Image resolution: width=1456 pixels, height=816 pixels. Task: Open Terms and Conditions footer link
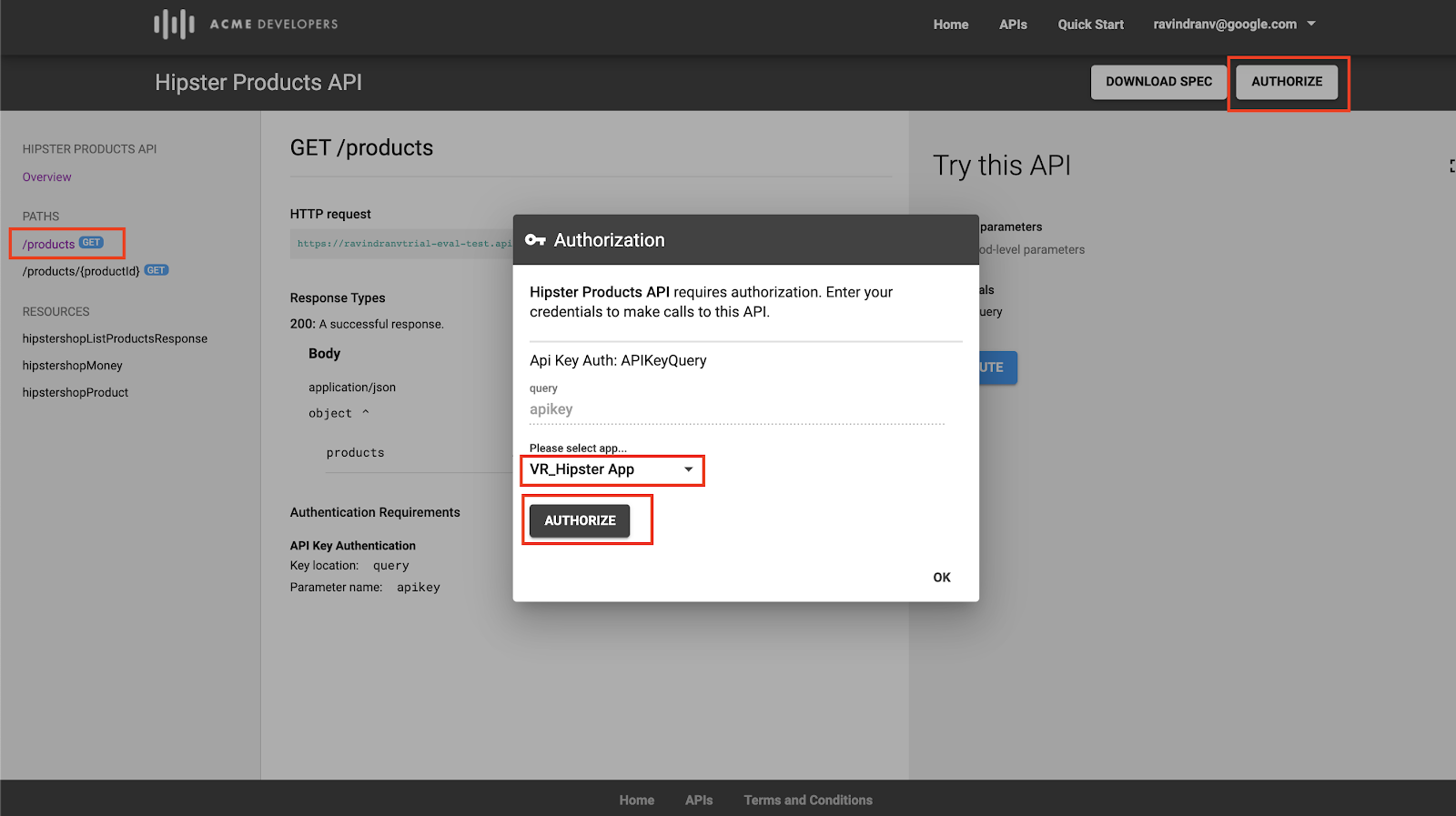point(808,801)
